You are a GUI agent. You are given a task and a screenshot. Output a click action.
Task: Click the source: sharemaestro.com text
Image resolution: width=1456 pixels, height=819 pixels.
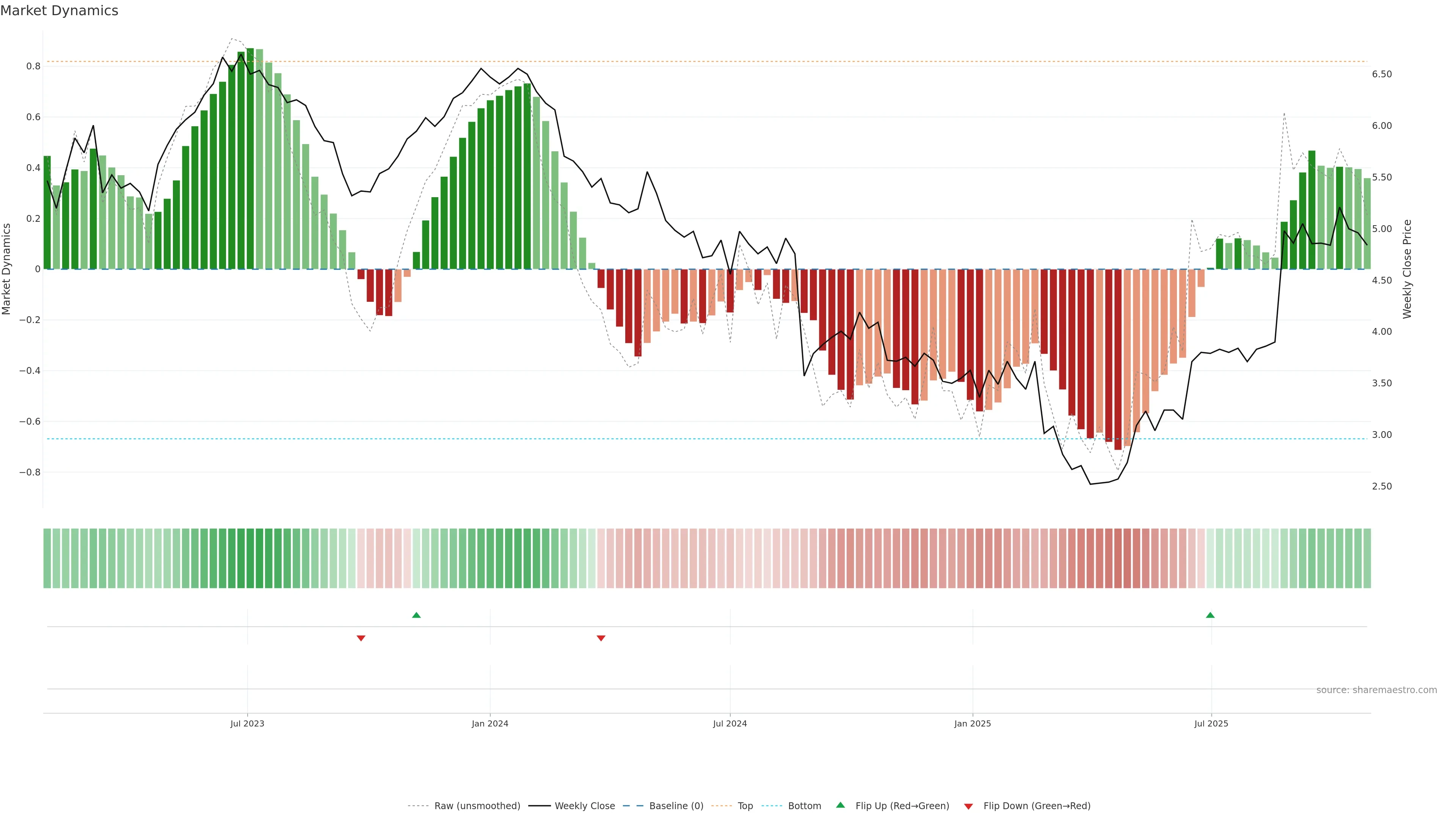[1376, 690]
